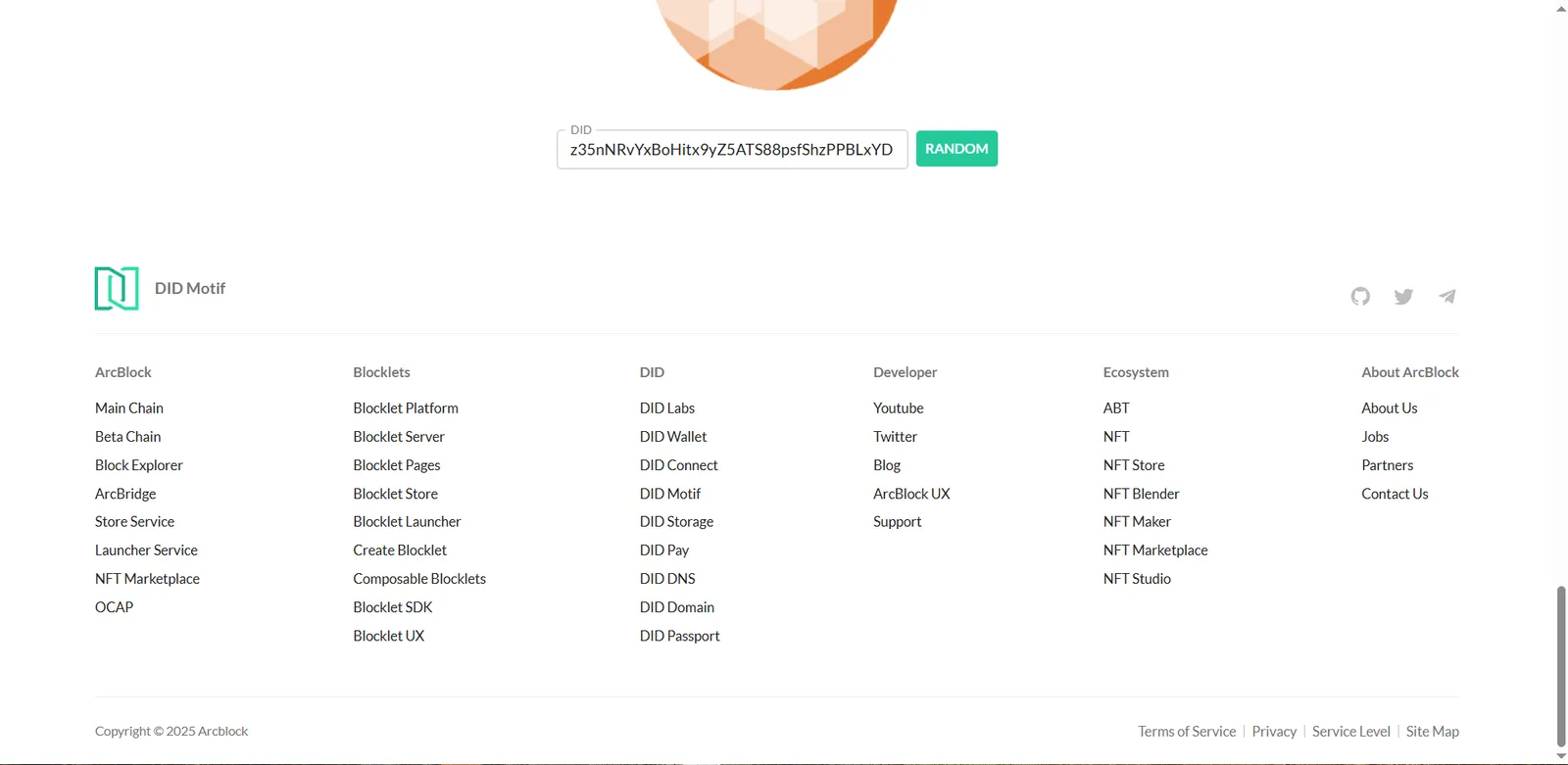1568x765 pixels.
Task: Open OCAP link
Action: pyautogui.click(x=114, y=607)
